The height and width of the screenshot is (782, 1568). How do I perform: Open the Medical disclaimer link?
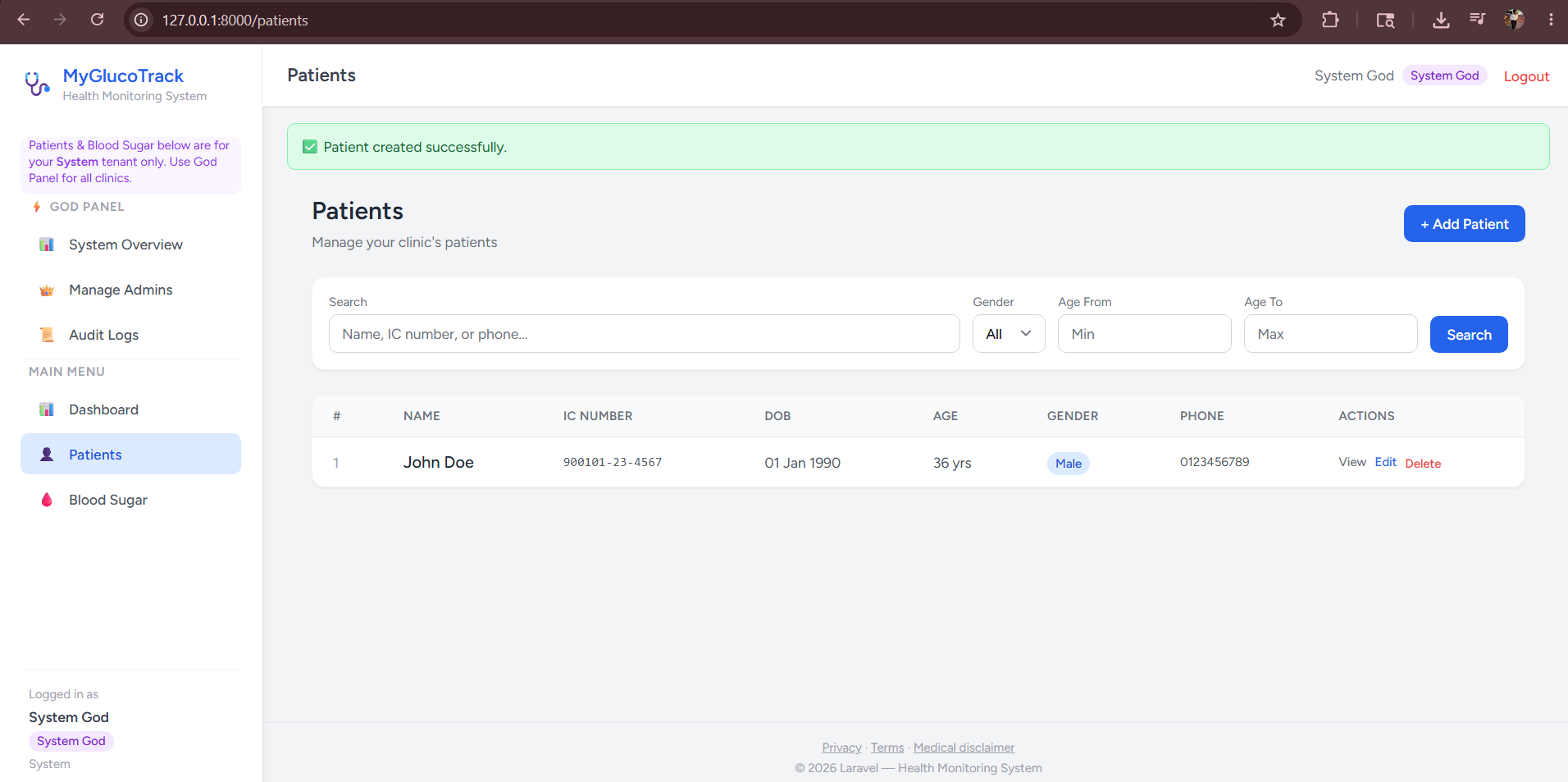(x=964, y=748)
